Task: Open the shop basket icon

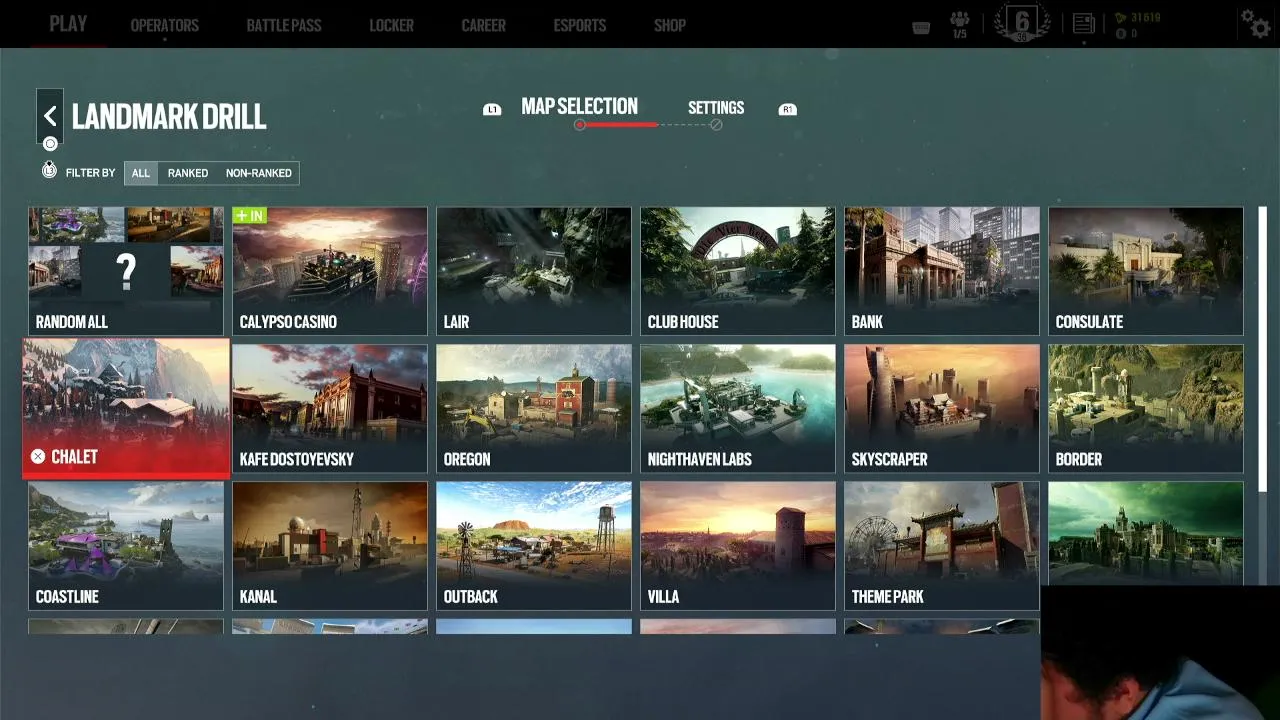Action: click(x=921, y=27)
